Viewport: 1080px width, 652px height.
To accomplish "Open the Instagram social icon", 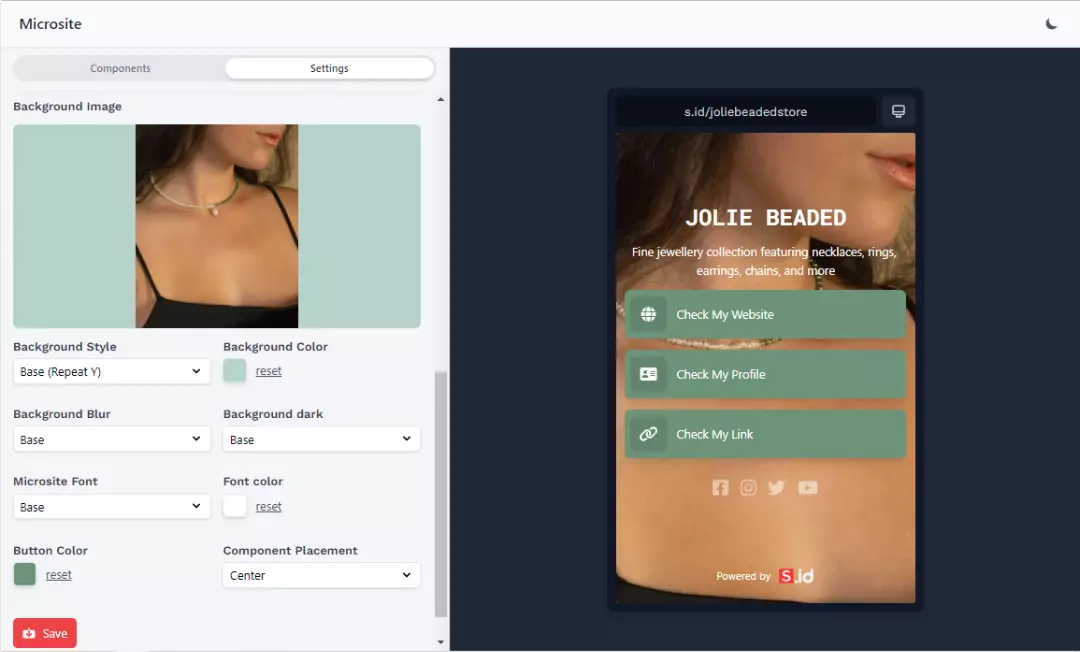I will 748,488.
